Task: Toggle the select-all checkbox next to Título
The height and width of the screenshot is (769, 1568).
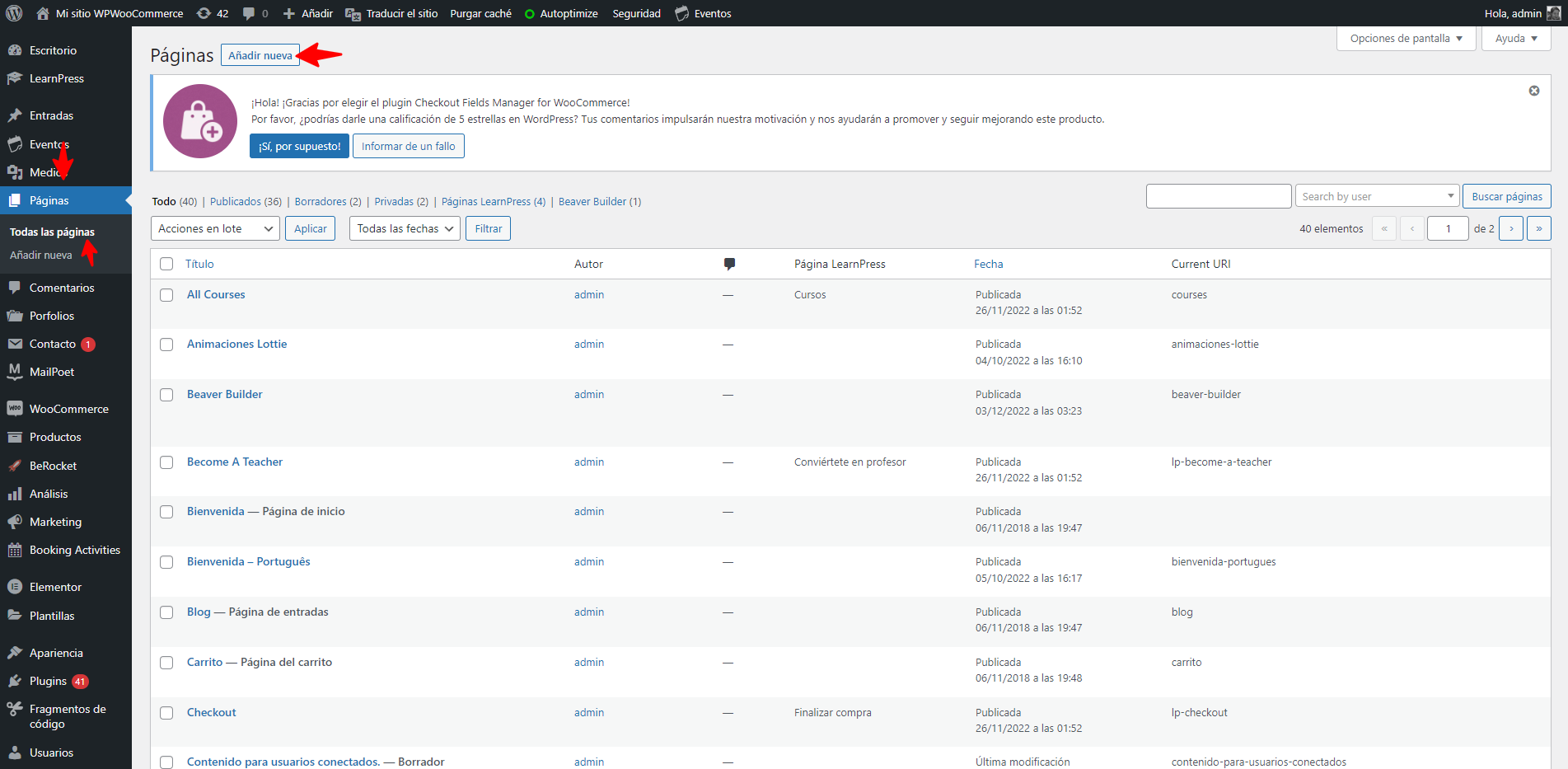Action: pos(166,264)
